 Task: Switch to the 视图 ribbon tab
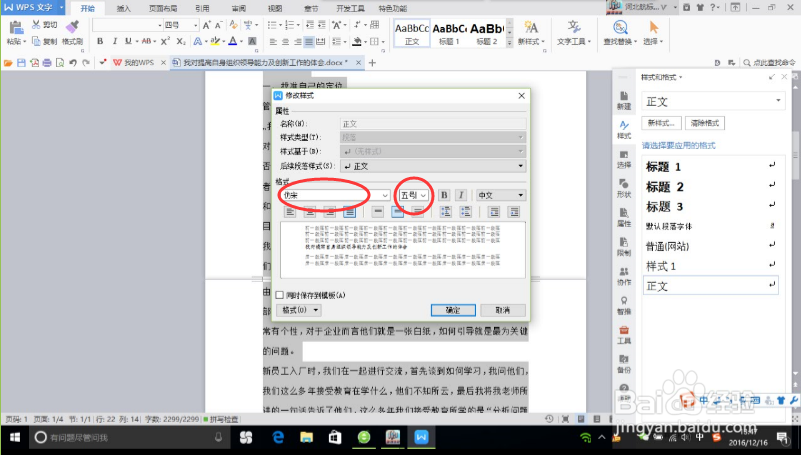[x=275, y=8]
